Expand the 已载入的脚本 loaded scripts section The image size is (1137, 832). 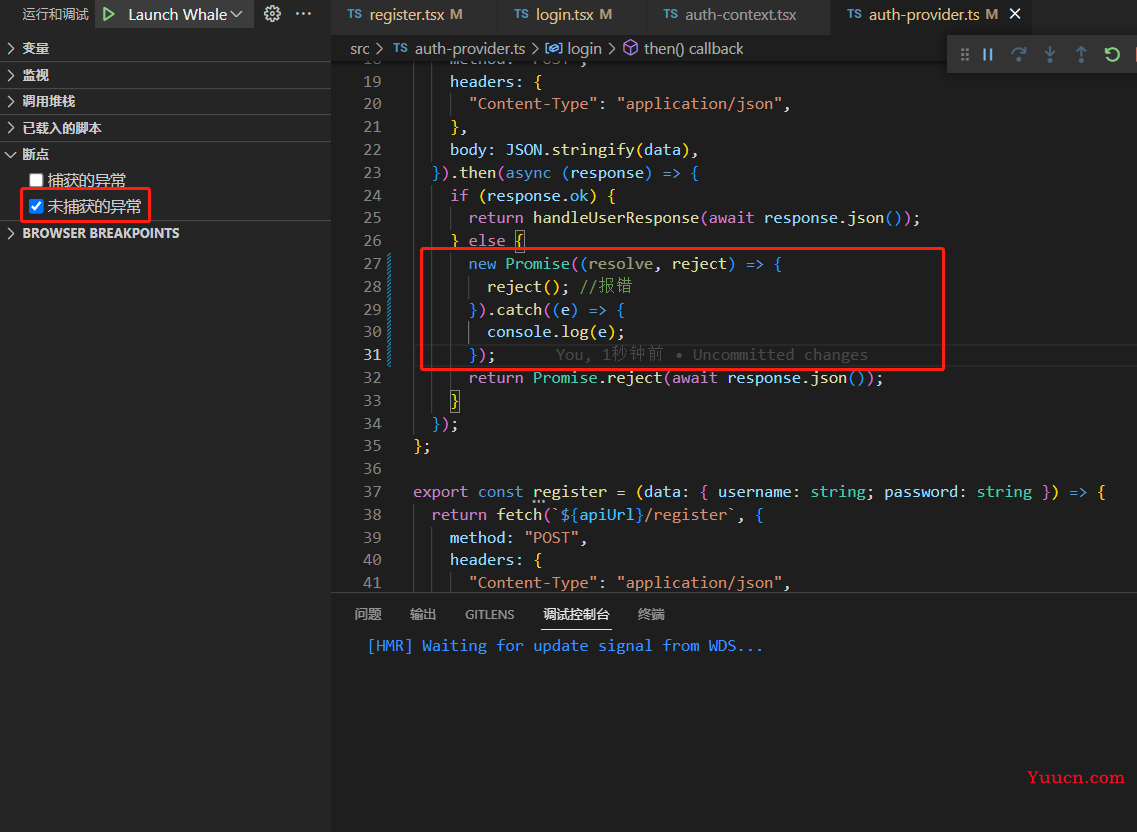[165, 128]
